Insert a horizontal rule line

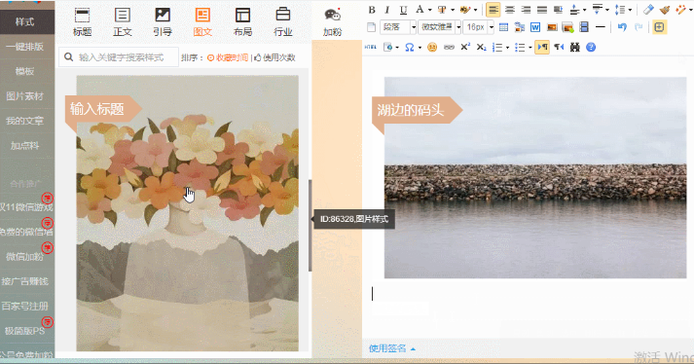click(x=600, y=27)
